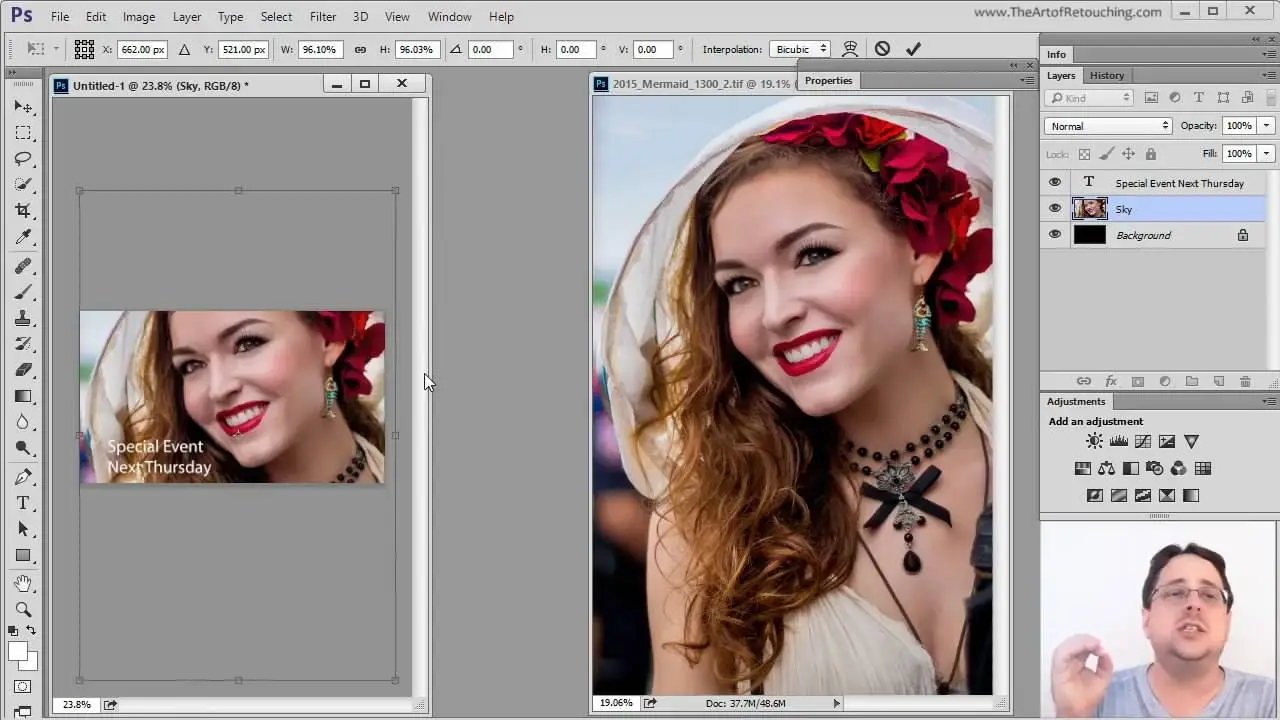Screen dimensions: 1280x720
Task: Open the Adjustments panel flyout menu
Action: pos(1269,402)
